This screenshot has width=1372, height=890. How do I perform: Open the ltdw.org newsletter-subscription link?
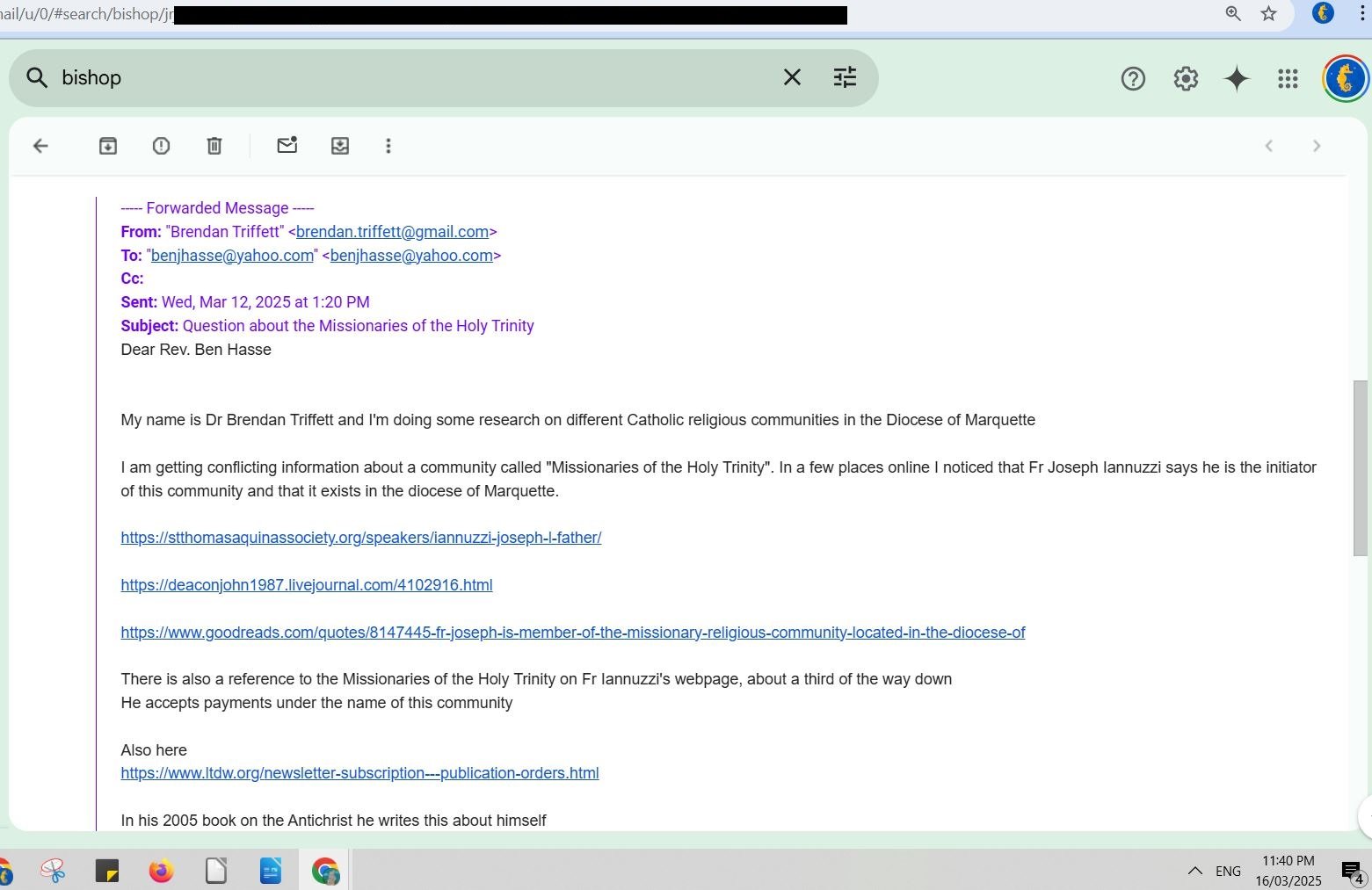(x=359, y=773)
